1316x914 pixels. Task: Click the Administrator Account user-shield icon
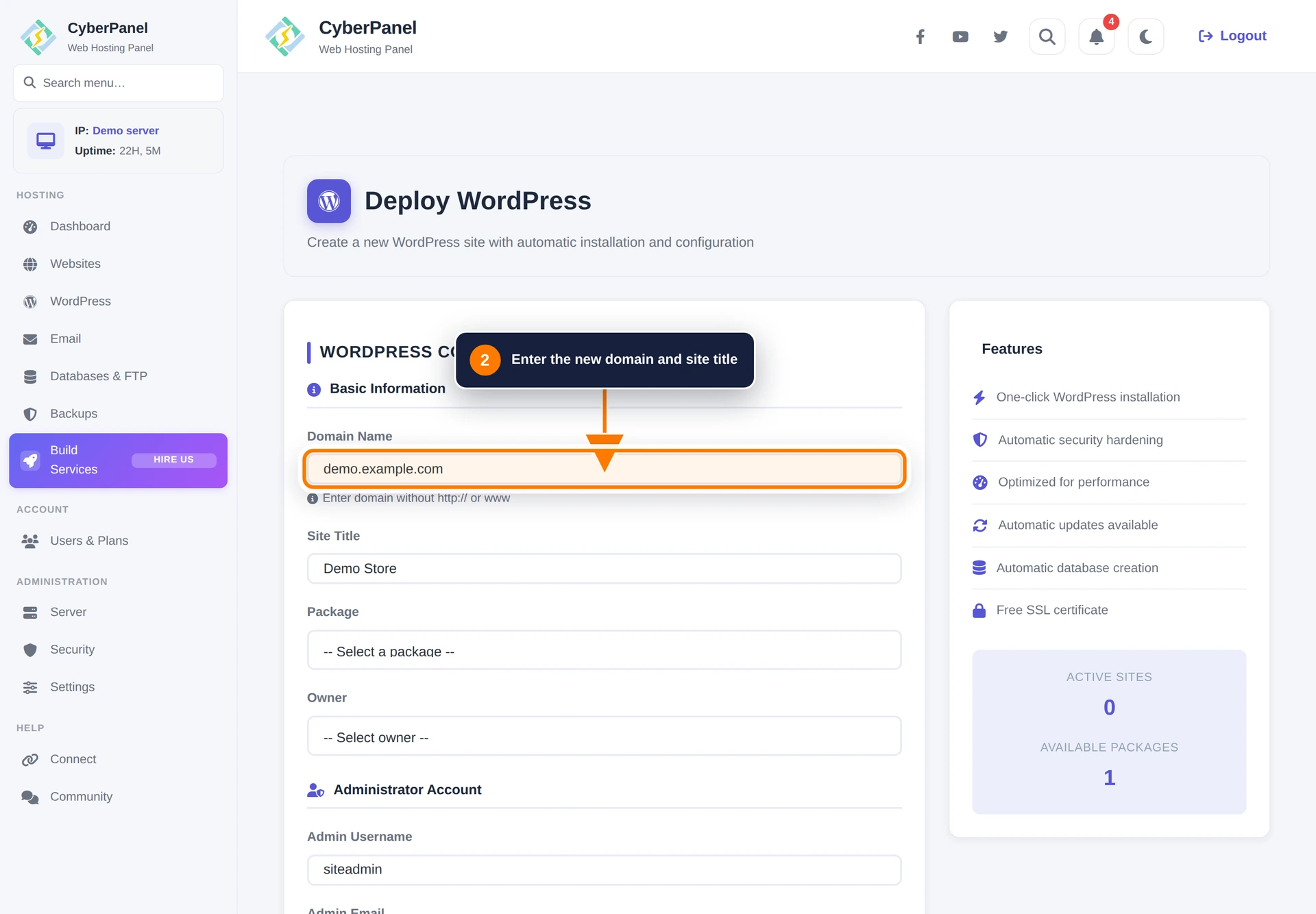[x=315, y=791]
